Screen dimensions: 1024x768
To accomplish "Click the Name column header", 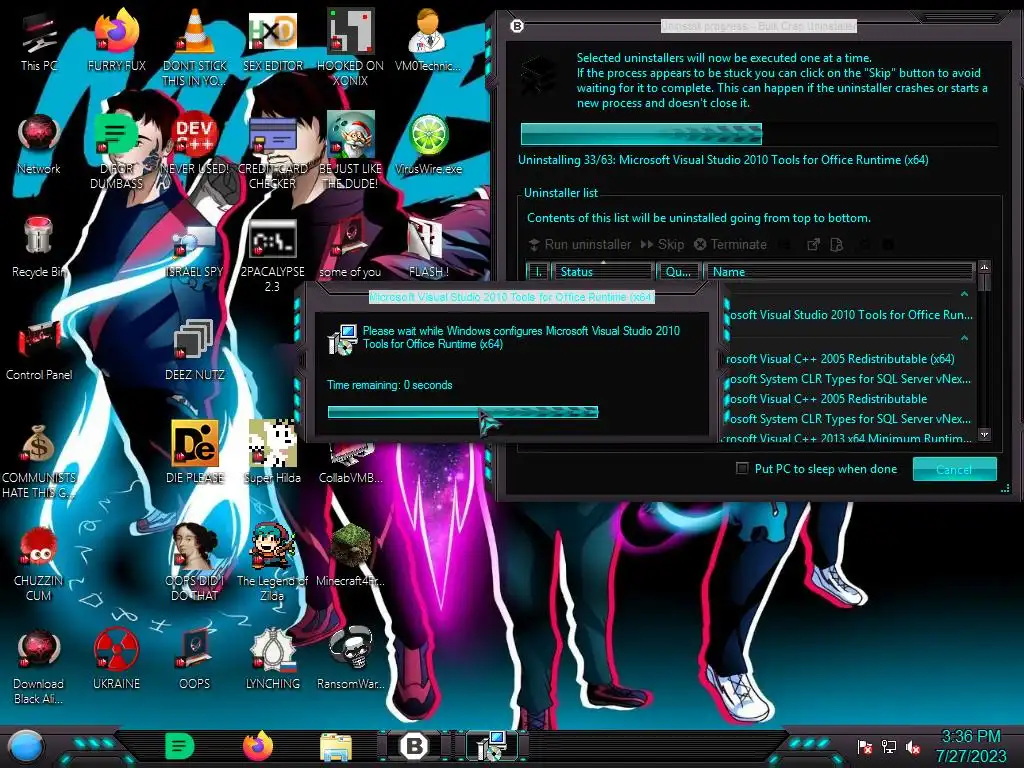I will (839, 272).
